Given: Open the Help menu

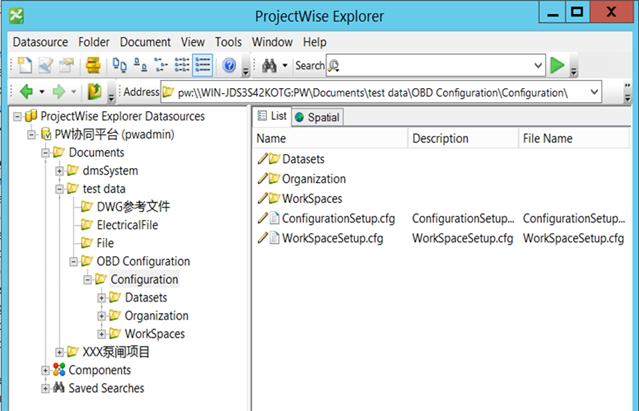Looking at the screenshot, I should [x=314, y=42].
